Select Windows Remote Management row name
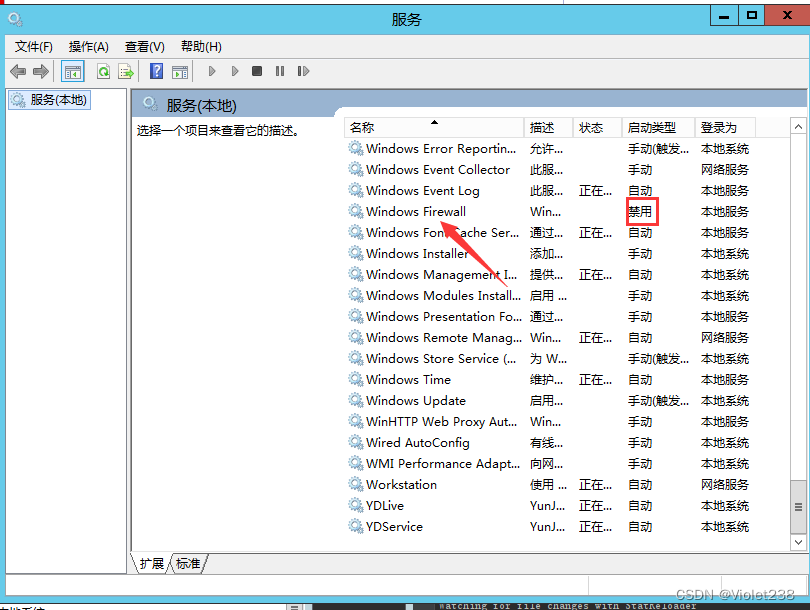 (444, 338)
